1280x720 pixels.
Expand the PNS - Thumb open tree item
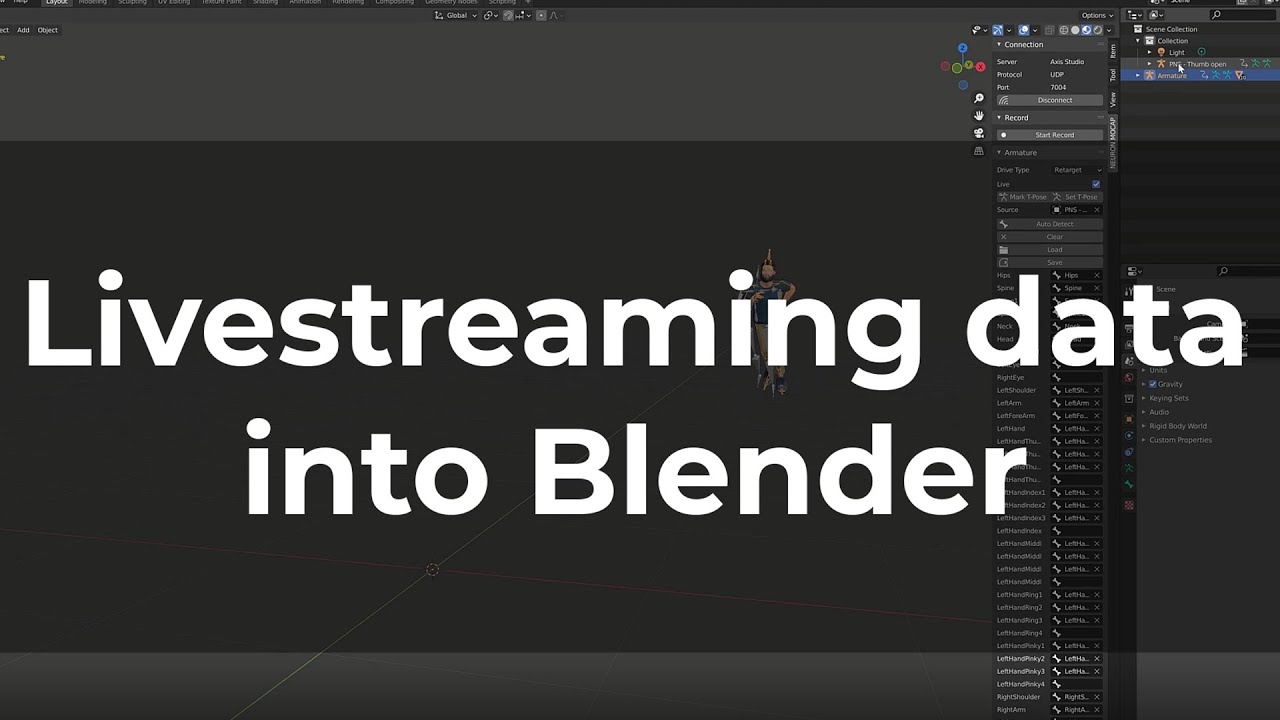(x=1149, y=64)
